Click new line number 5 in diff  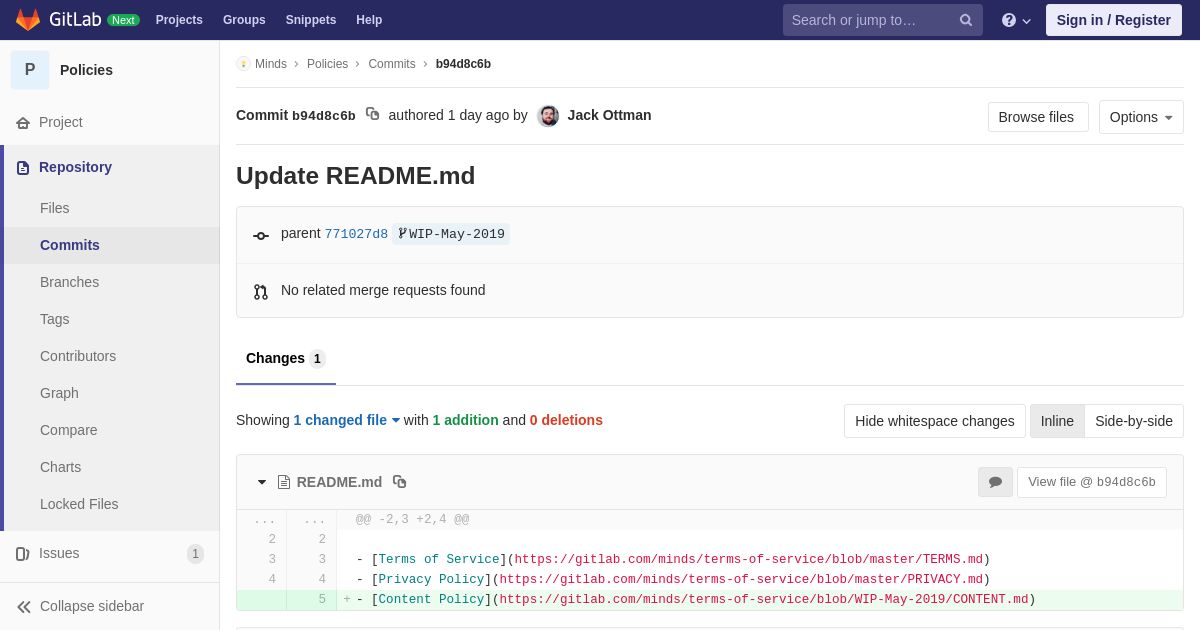coord(322,600)
